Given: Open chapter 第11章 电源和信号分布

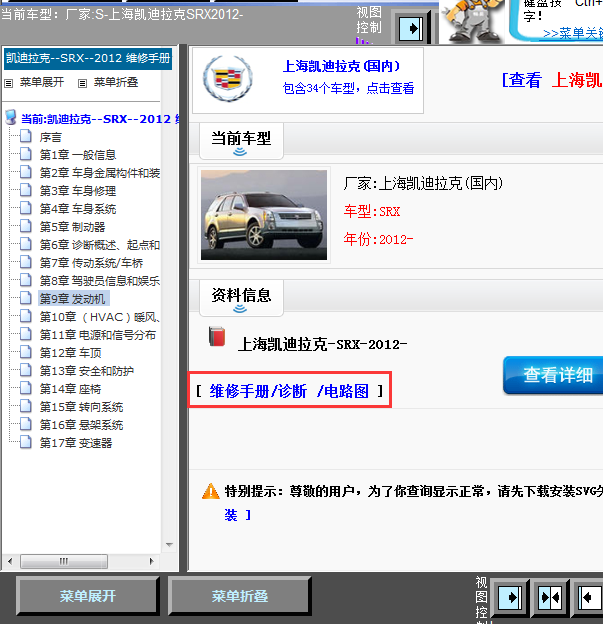Looking at the screenshot, I should [x=98, y=335].
